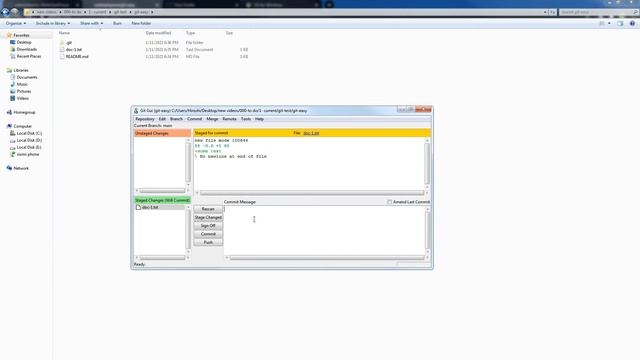This screenshot has height=360, width=640.
Task: Sort by the Type column header
Action: [x=191, y=33]
